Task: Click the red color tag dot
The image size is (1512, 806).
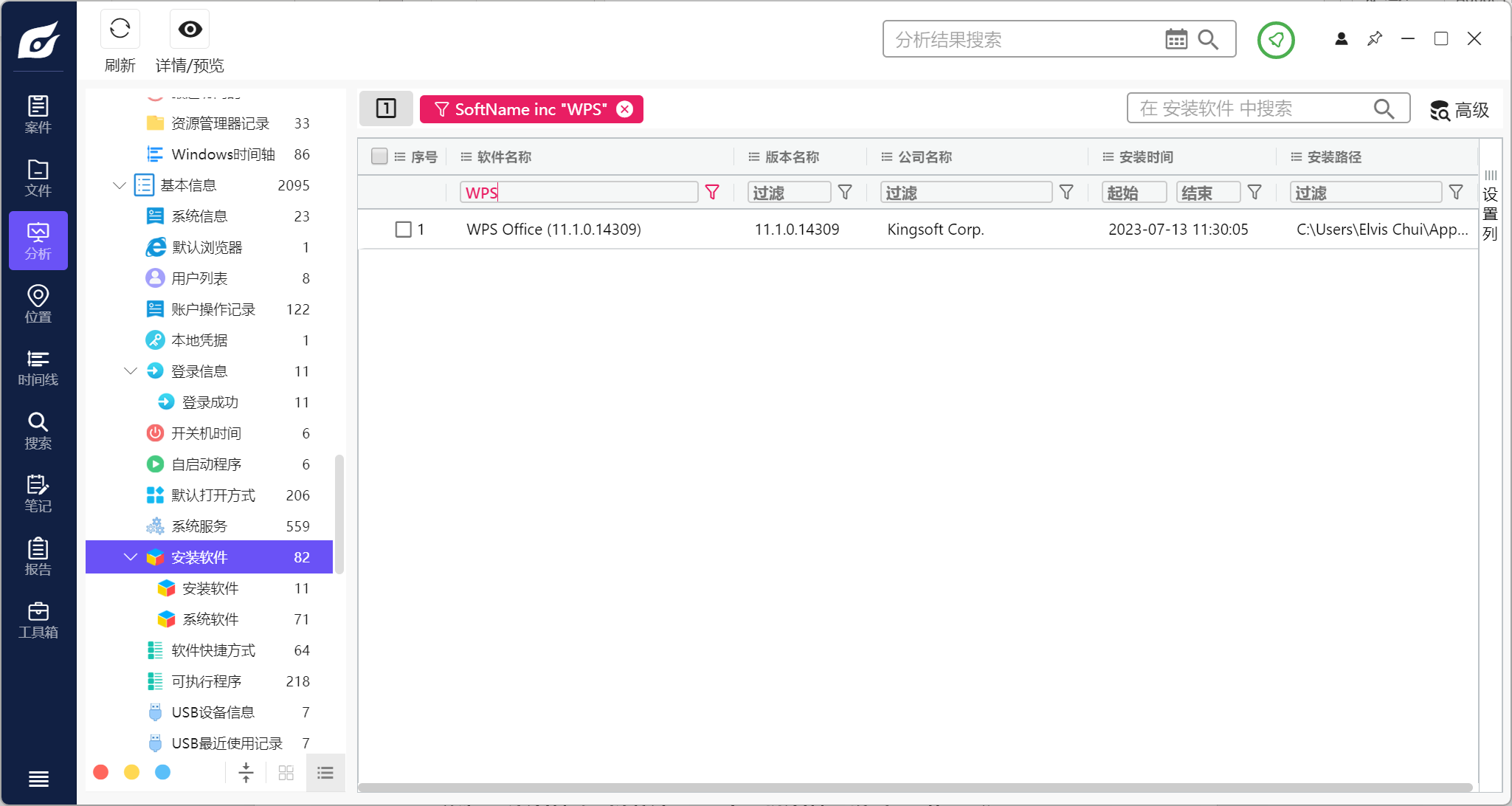Action: (101, 772)
